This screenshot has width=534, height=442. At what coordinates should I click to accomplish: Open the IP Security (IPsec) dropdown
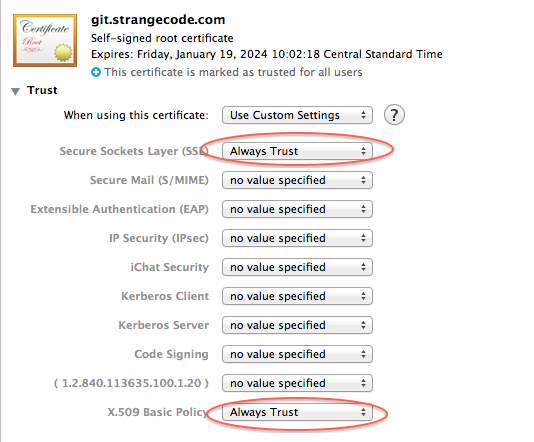tap(297, 238)
